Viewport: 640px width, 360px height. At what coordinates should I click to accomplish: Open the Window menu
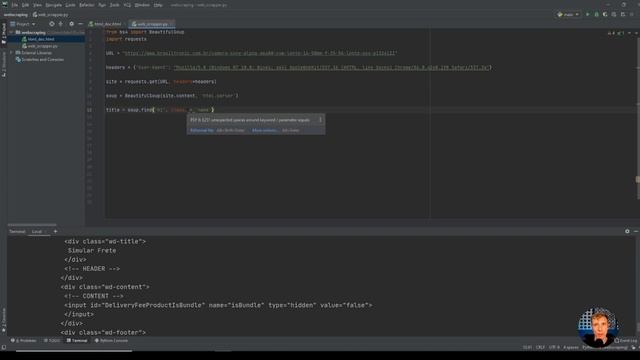(142, 5)
